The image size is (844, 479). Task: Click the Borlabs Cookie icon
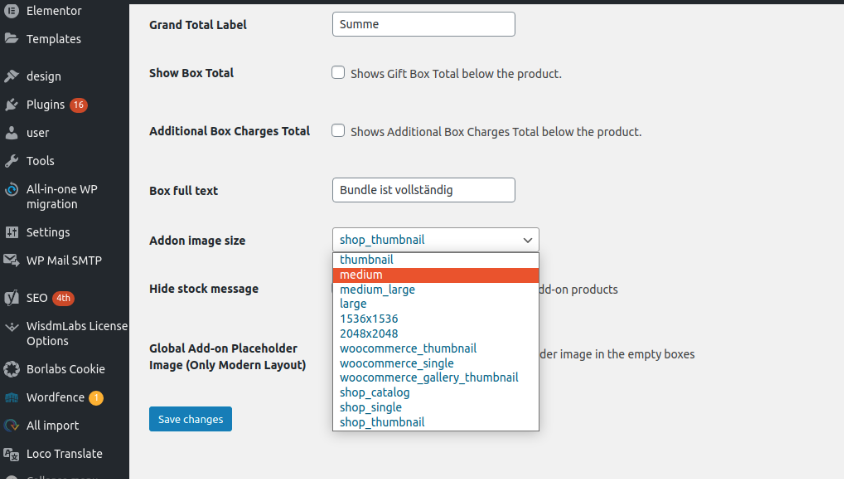(11, 369)
